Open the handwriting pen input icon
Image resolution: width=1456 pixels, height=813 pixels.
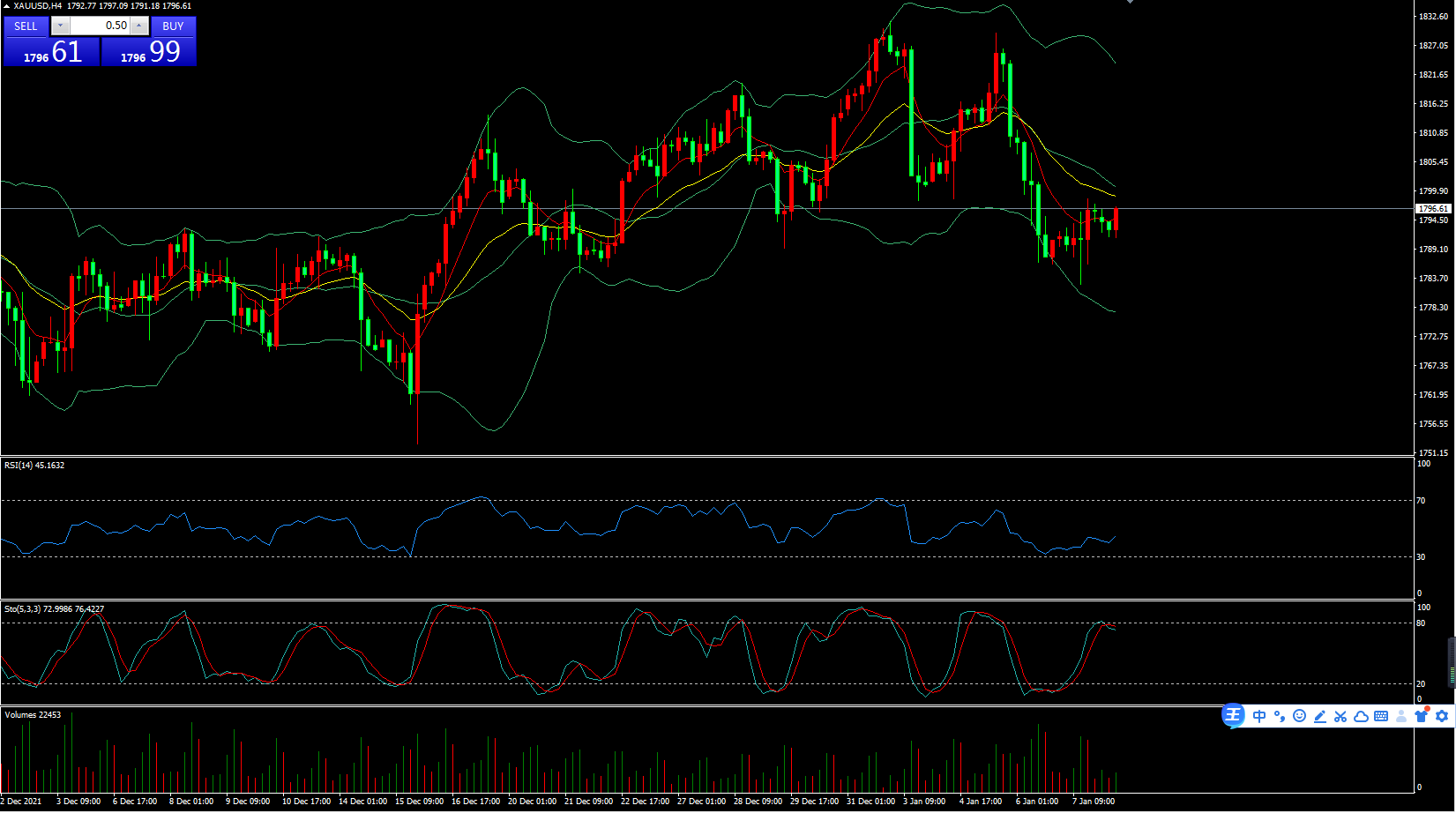1320,716
